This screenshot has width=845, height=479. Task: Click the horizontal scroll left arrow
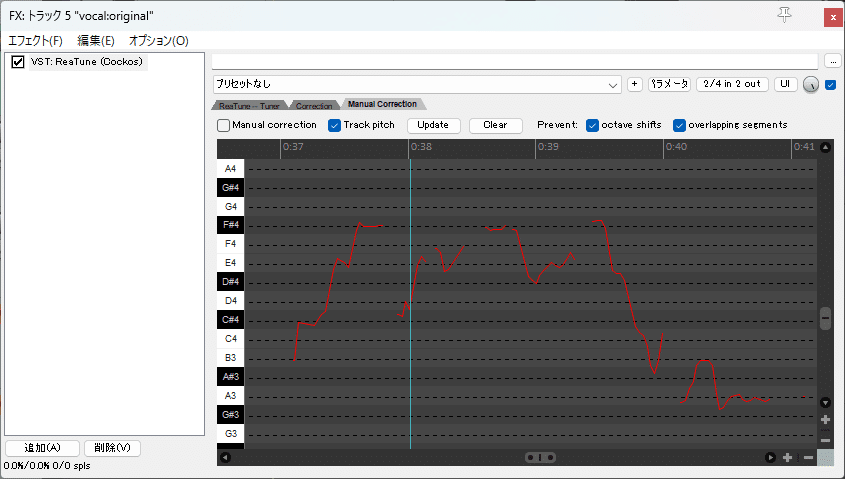(x=225, y=457)
